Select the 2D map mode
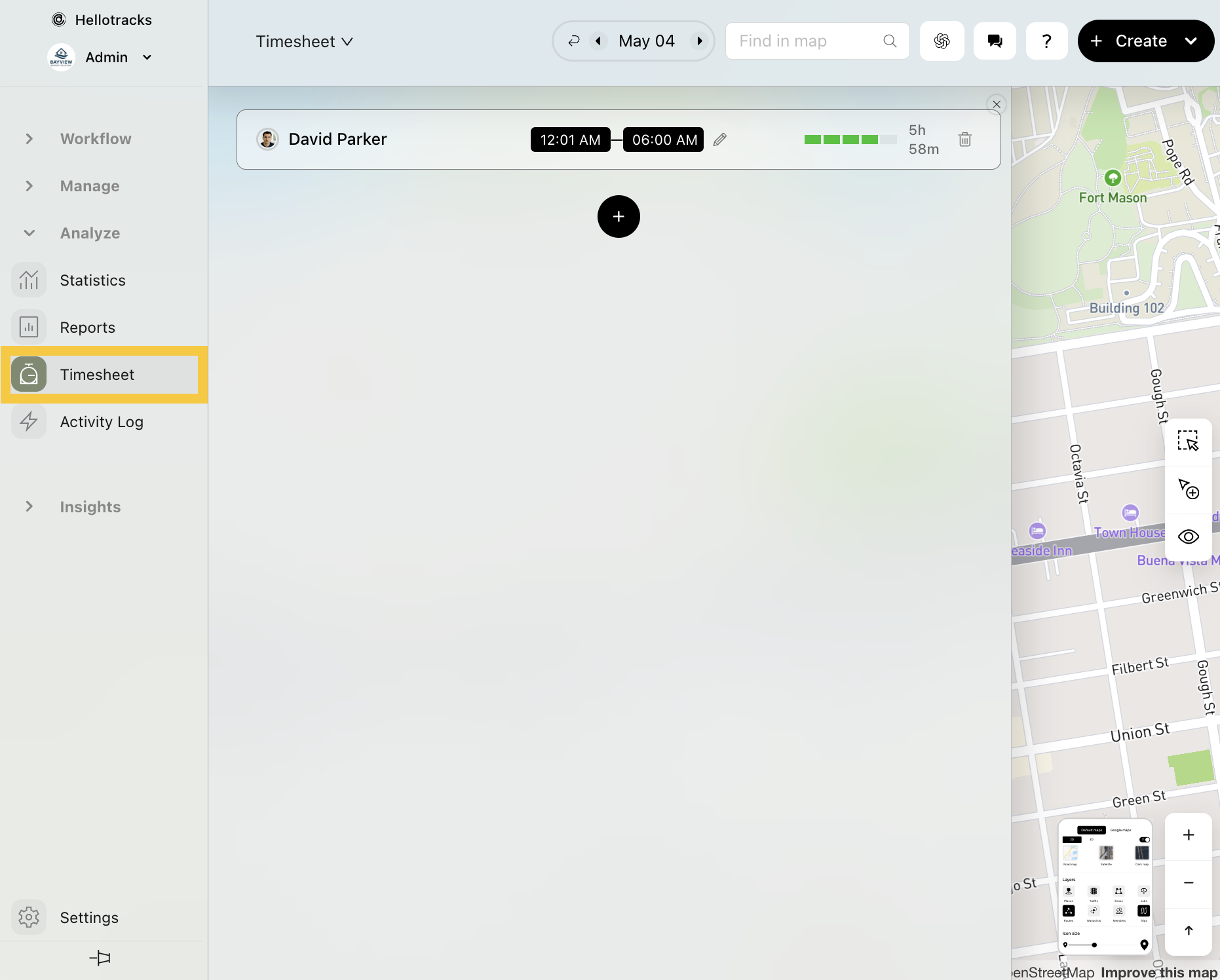Screen dimensions: 1220x980 point(1072,840)
